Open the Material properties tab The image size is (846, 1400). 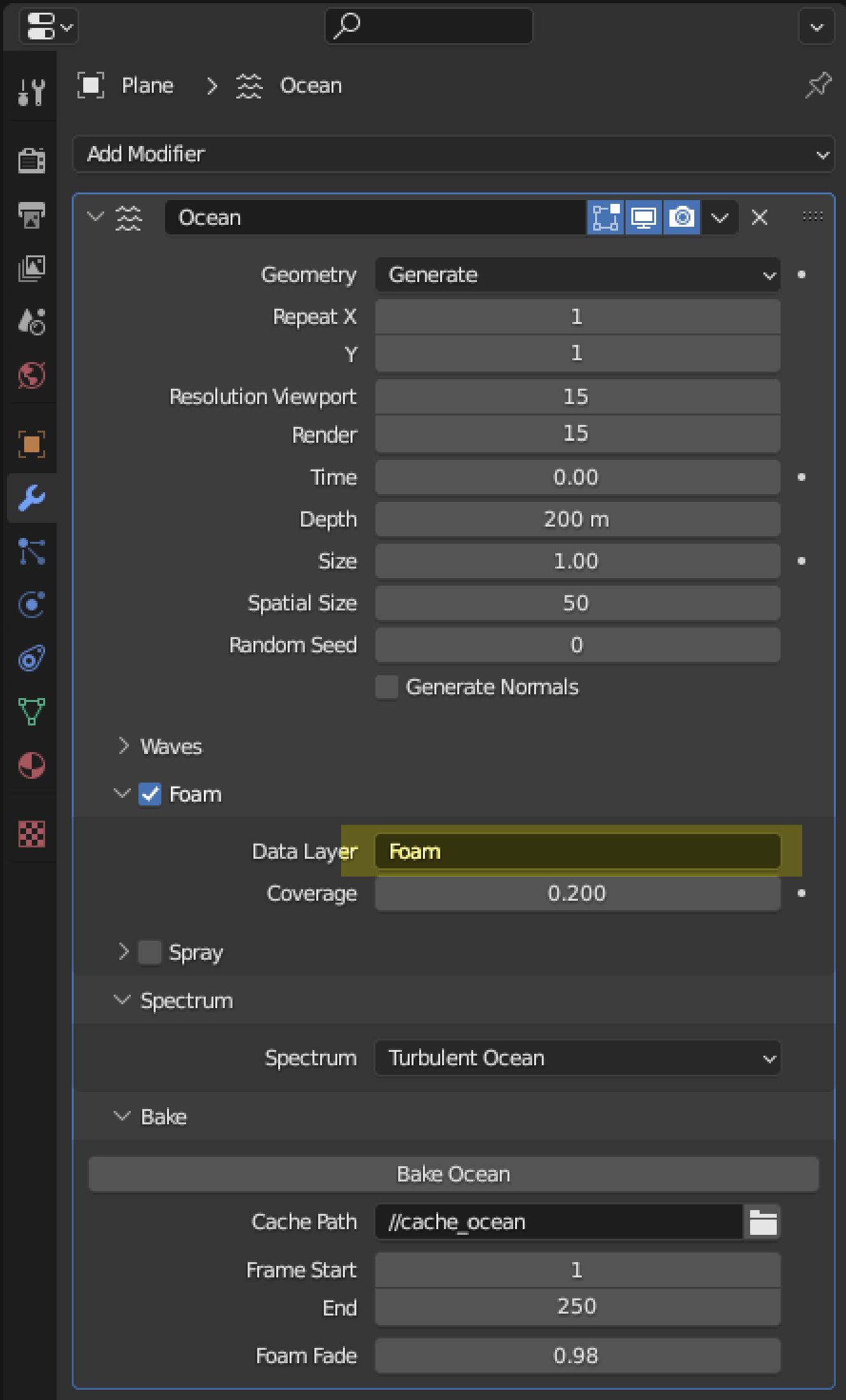[31, 765]
